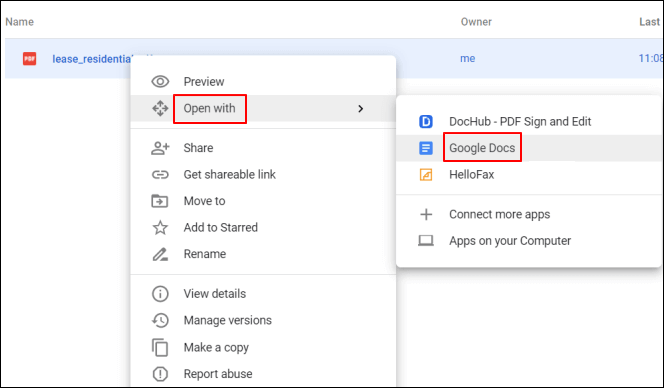664x388 pixels.
Task: Sort by the Name column header
Action: tap(19, 22)
